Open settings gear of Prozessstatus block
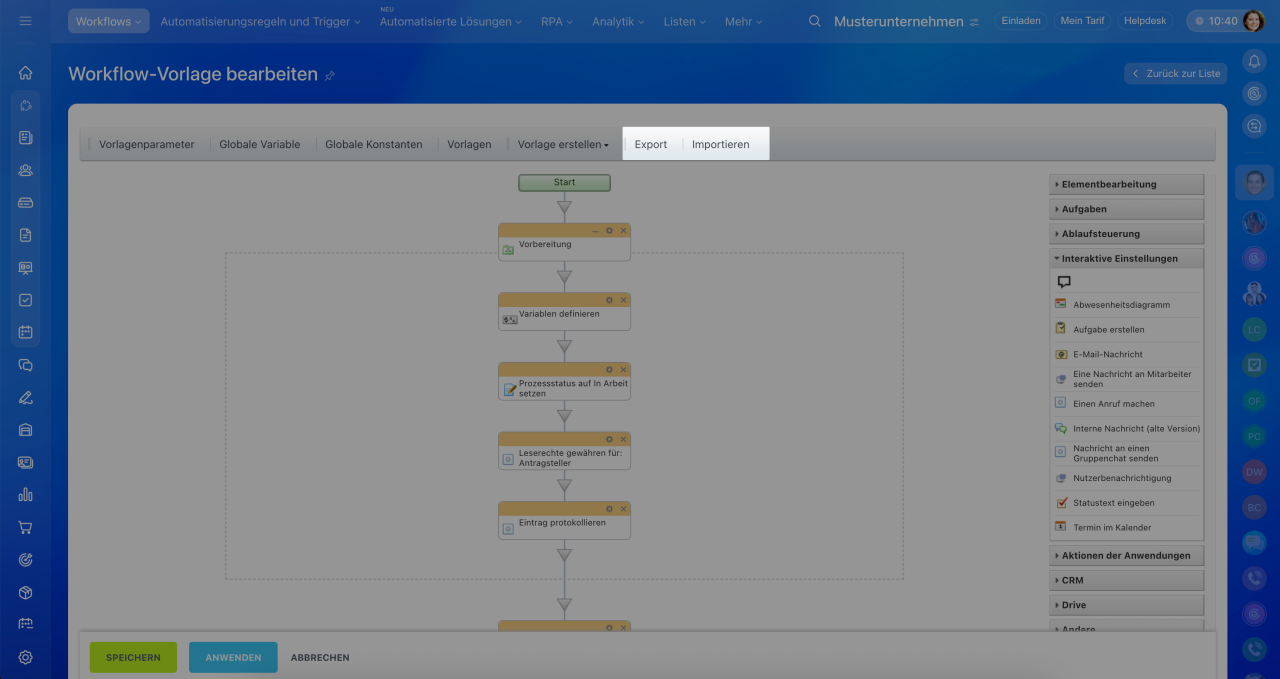Screen dimensions: 1280x679 pyautogui.click(x=609, y=369)
